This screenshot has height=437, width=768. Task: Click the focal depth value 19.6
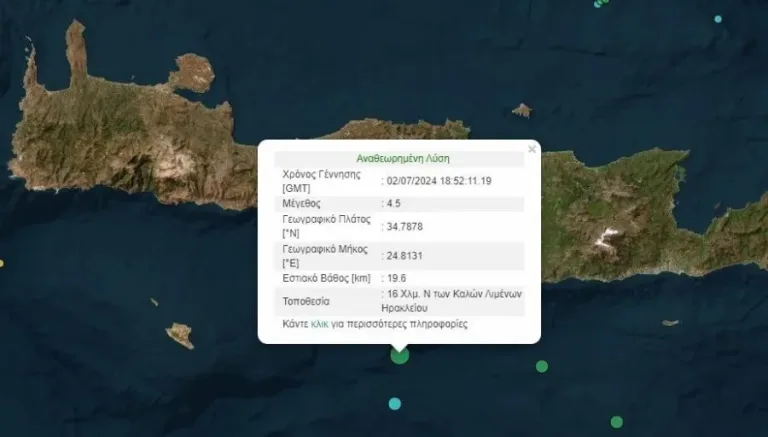pos(399,278)
